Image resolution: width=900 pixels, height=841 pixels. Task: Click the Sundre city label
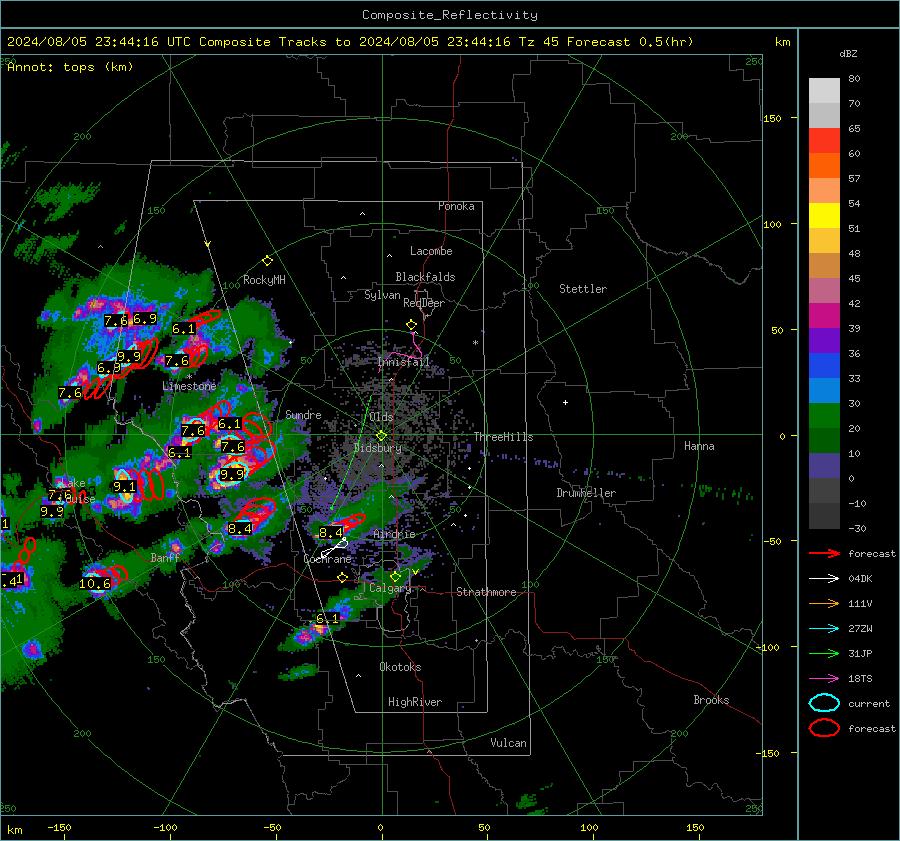[303, 414]
